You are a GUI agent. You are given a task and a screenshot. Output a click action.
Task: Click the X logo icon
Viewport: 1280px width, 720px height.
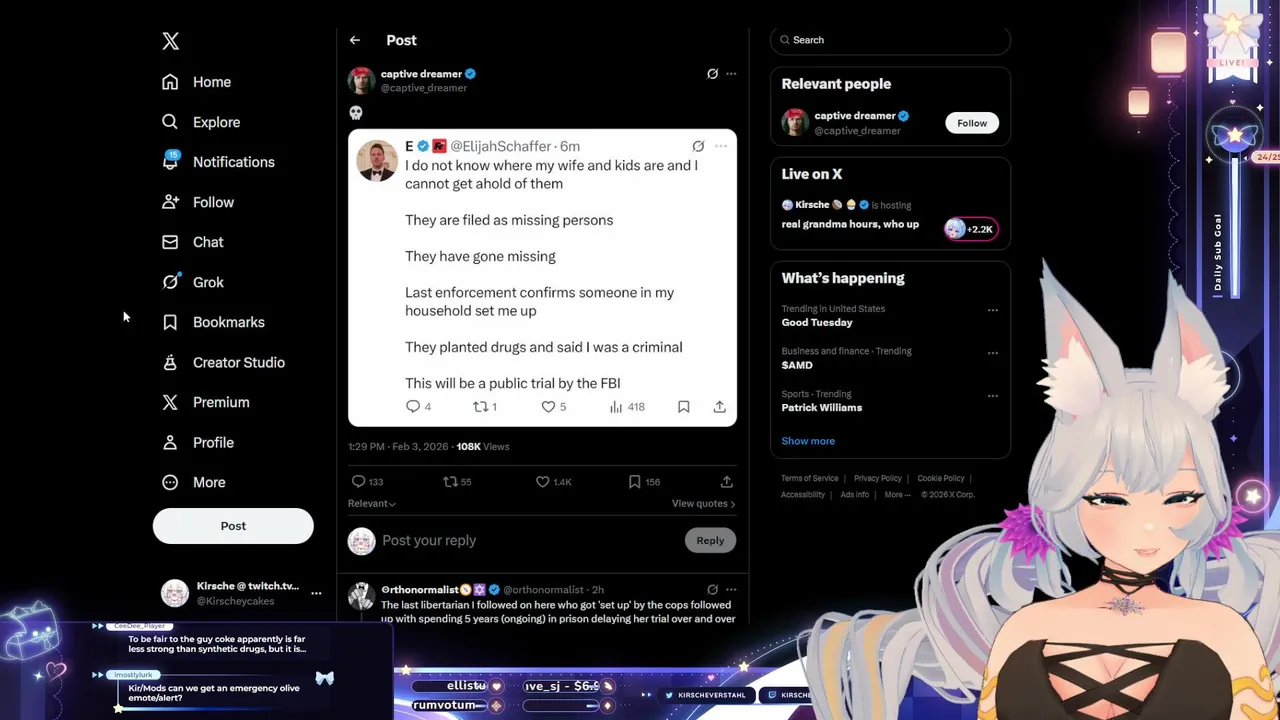click(x=171, y=41)
